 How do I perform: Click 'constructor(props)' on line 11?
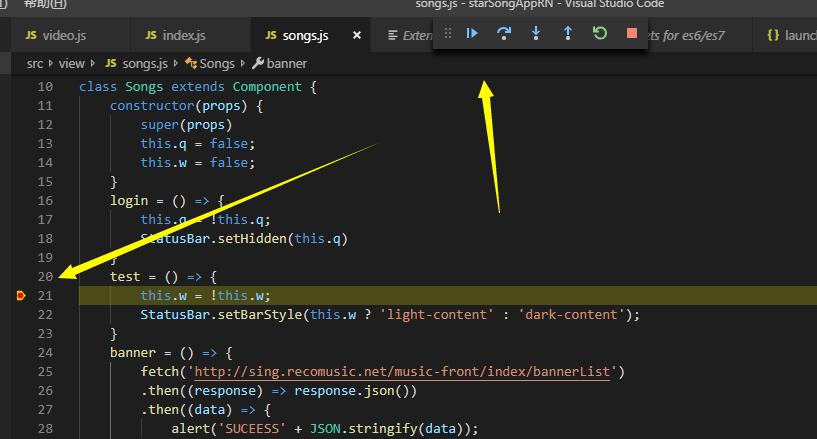[x=178, y=106]
